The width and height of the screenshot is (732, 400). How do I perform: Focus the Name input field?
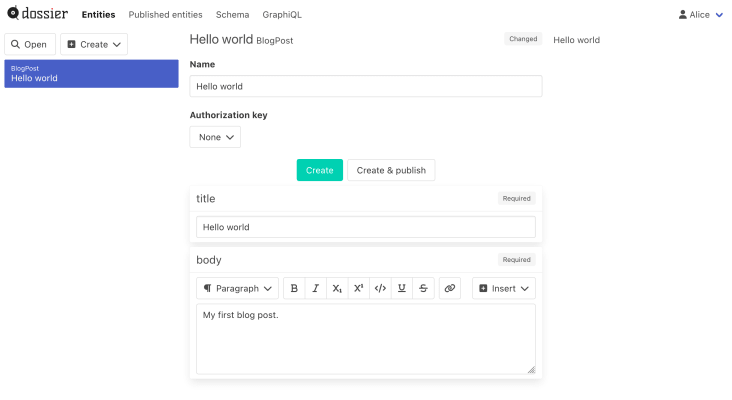pos(366,86)
